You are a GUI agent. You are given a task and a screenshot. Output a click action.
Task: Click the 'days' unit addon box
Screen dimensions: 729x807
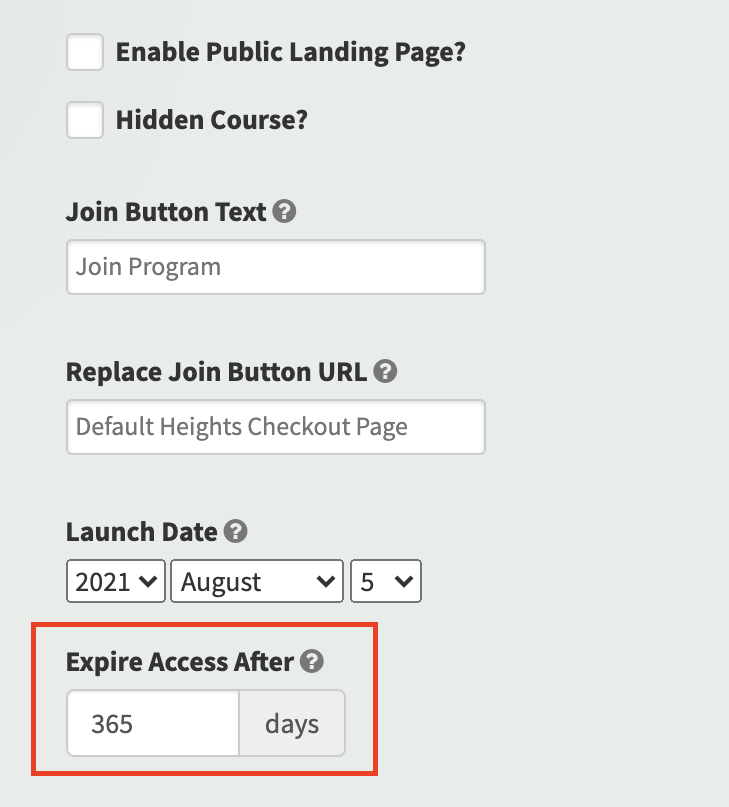click(292, 723)
